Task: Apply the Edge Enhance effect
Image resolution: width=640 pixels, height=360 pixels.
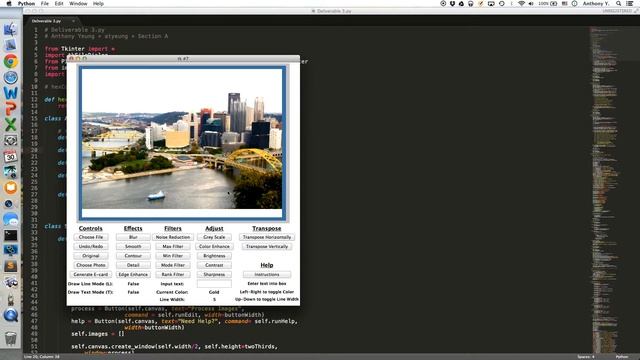Action: (133, 275)
